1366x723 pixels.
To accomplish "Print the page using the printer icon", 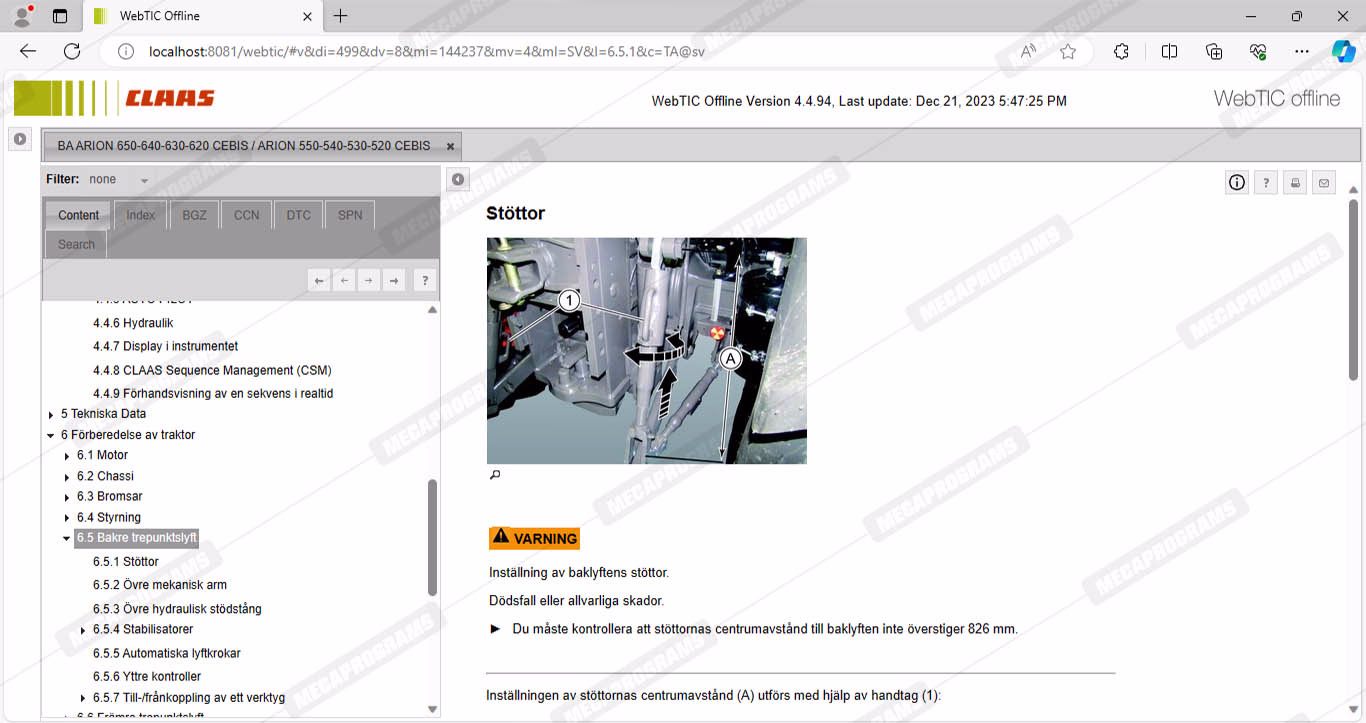I will pyautogui.click(x=1295, y=182).
